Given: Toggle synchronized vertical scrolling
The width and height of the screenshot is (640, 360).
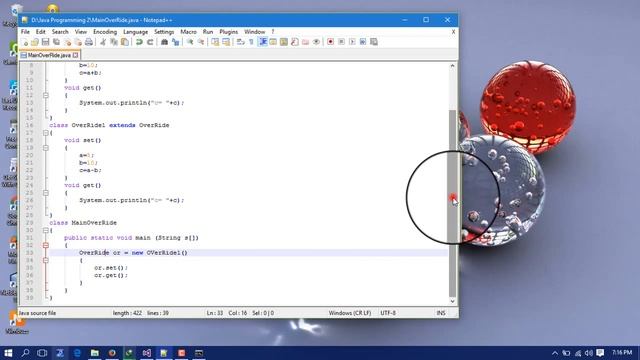Looking at the screenshot, I should point(215,42).
